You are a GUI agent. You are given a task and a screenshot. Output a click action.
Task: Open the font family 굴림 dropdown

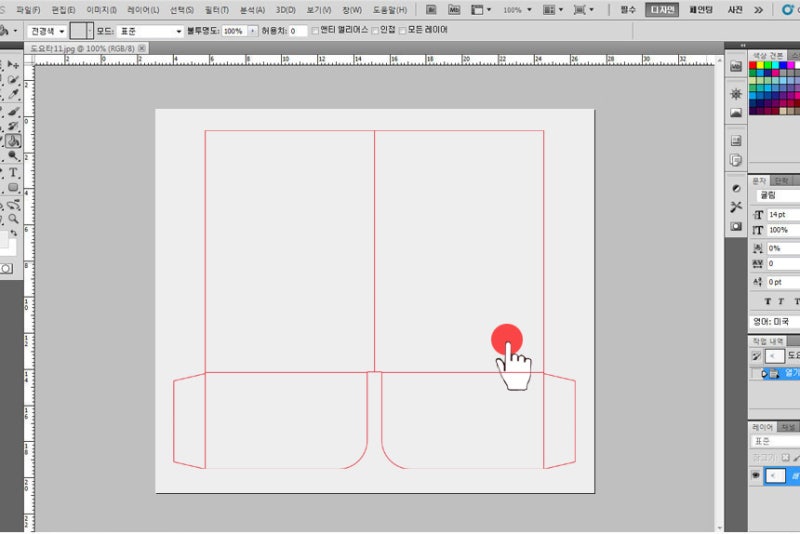(779, 195)
